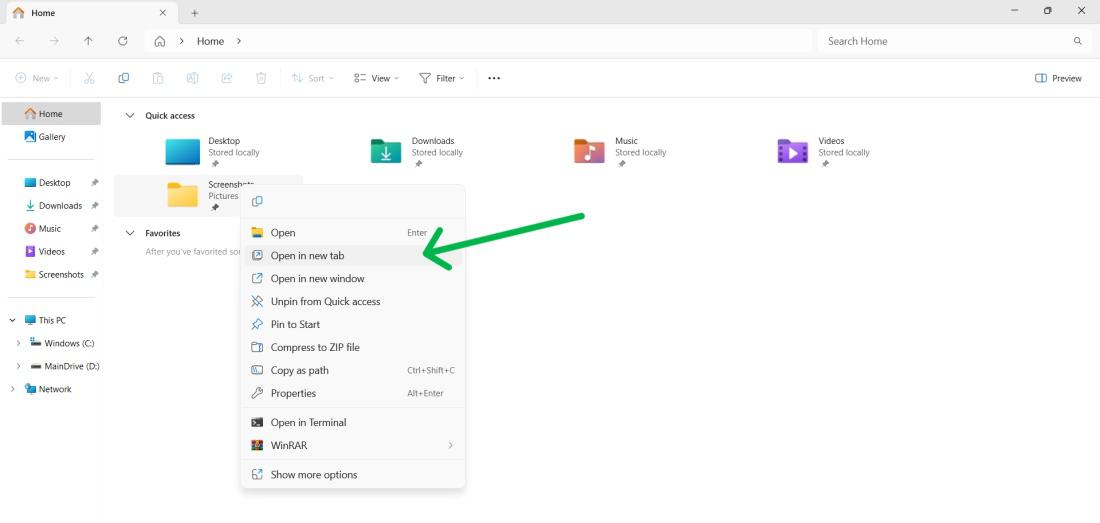The image size is (1100, 523).
Task: Select This PC in the sidebar
Action: [53, 320]
